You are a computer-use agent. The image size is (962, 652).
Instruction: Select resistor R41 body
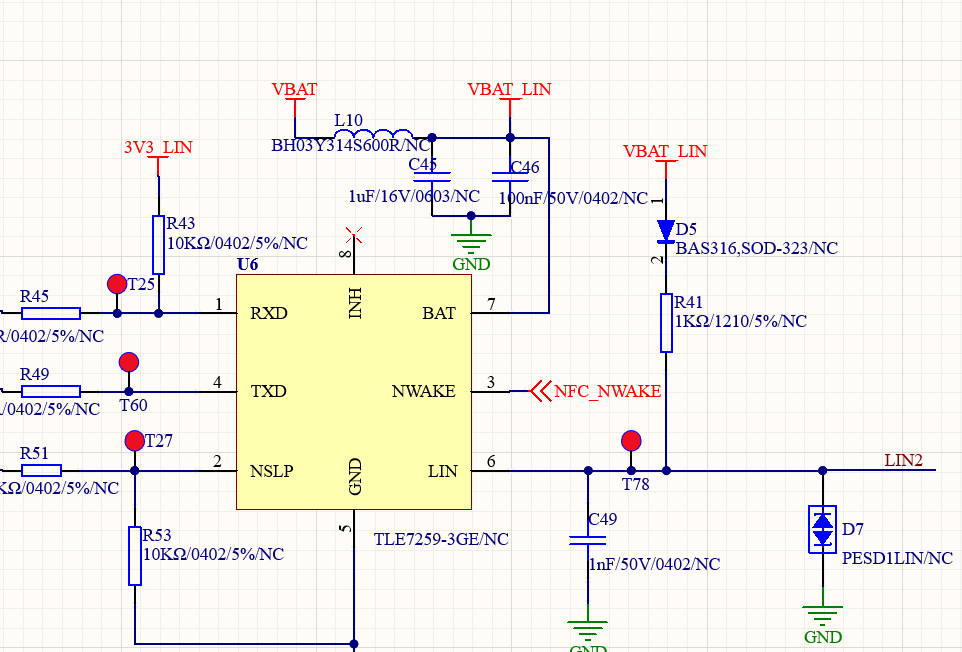click(666, 323)
